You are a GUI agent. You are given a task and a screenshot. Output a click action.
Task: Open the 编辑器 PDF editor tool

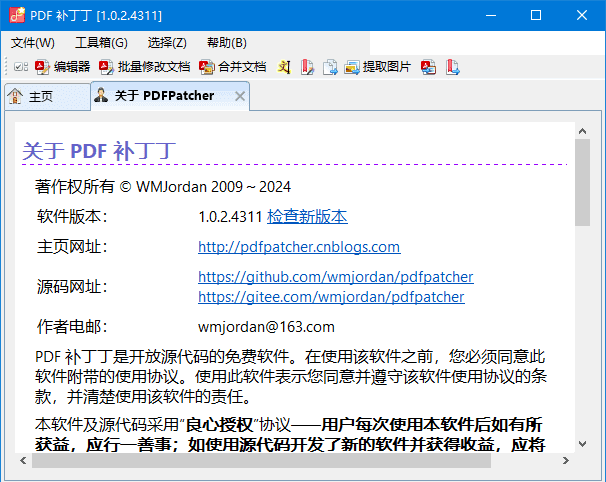click(62, 67)
